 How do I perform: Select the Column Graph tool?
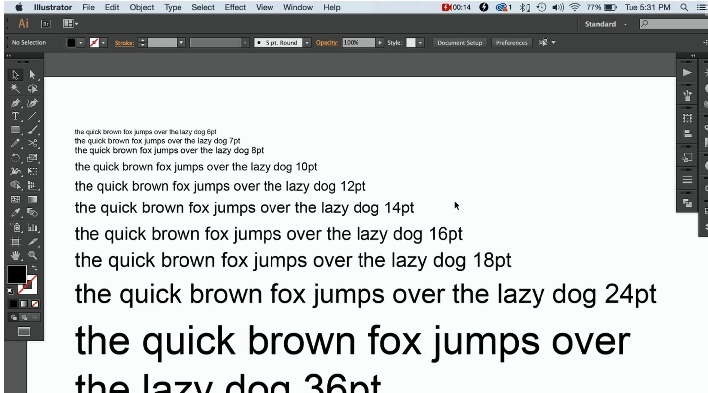tap(32, 228)
